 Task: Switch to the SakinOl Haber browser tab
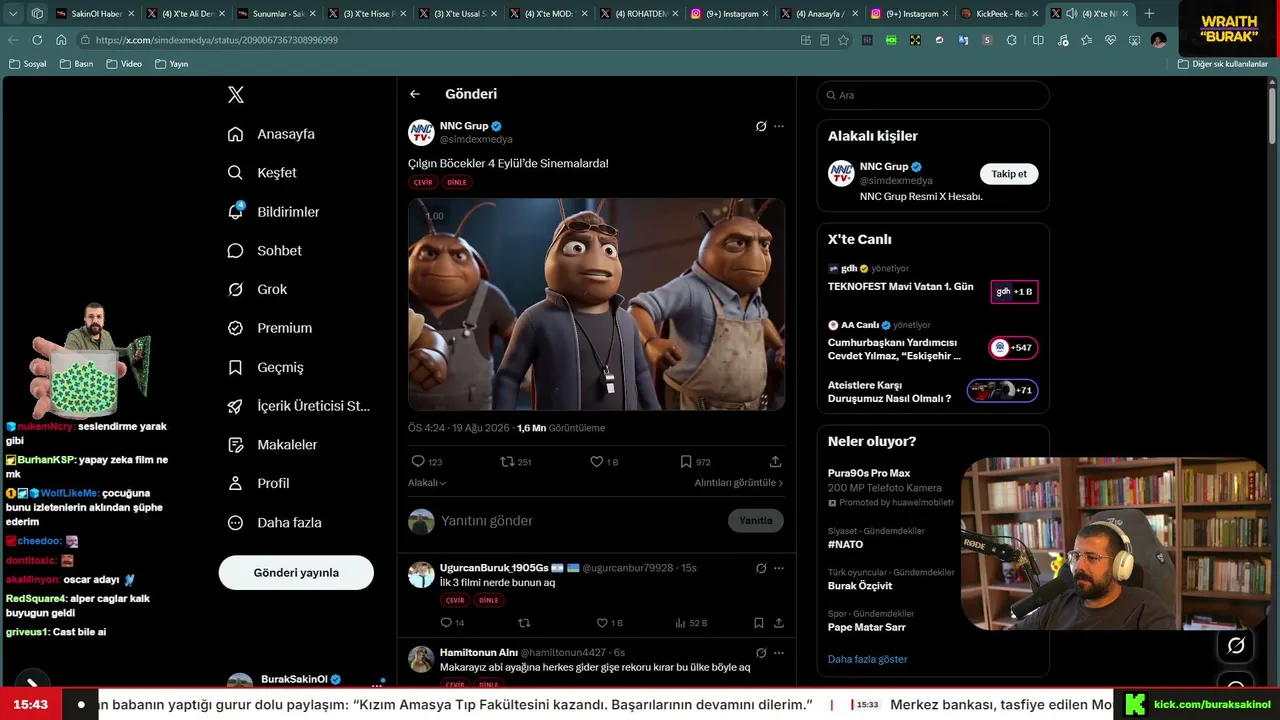click(x=94, y=14)
